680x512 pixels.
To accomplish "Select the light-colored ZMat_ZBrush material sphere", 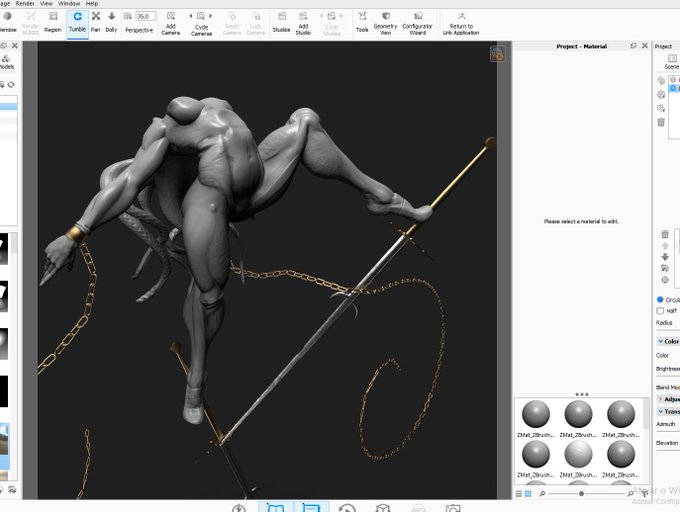I will 578,454.
